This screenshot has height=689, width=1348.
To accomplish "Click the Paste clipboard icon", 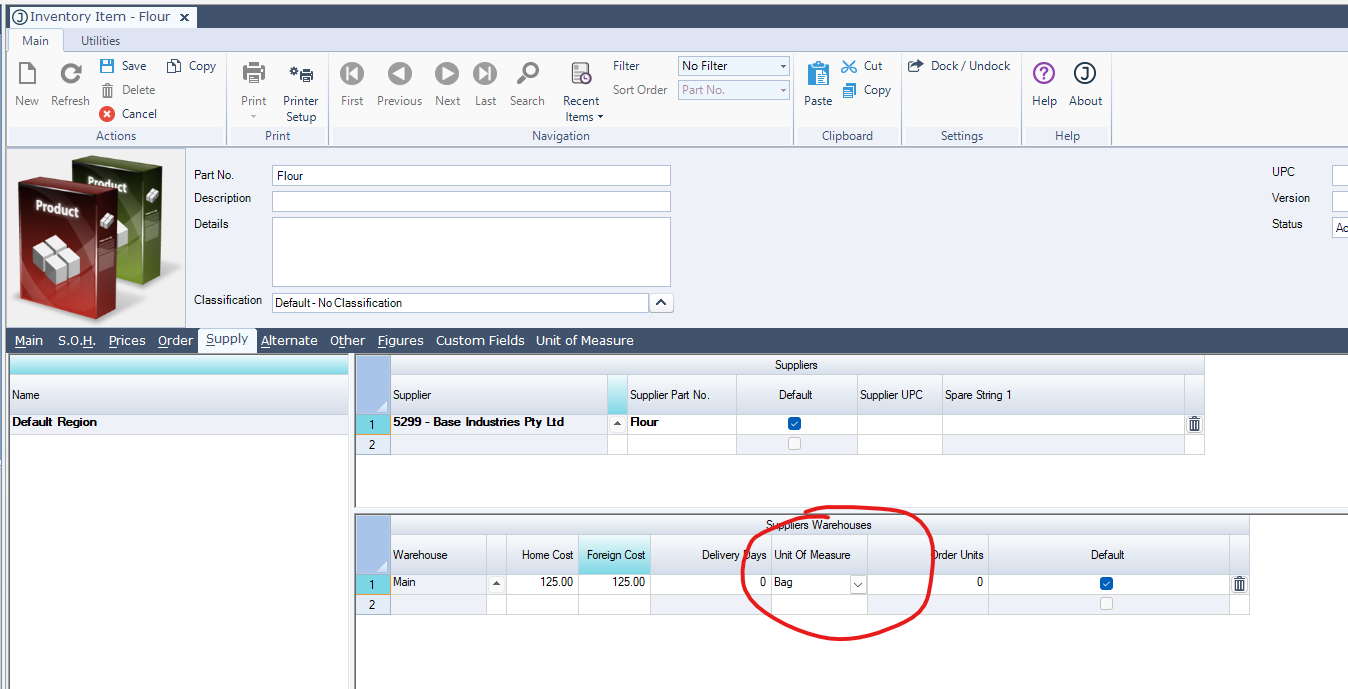I will [818, 75].
